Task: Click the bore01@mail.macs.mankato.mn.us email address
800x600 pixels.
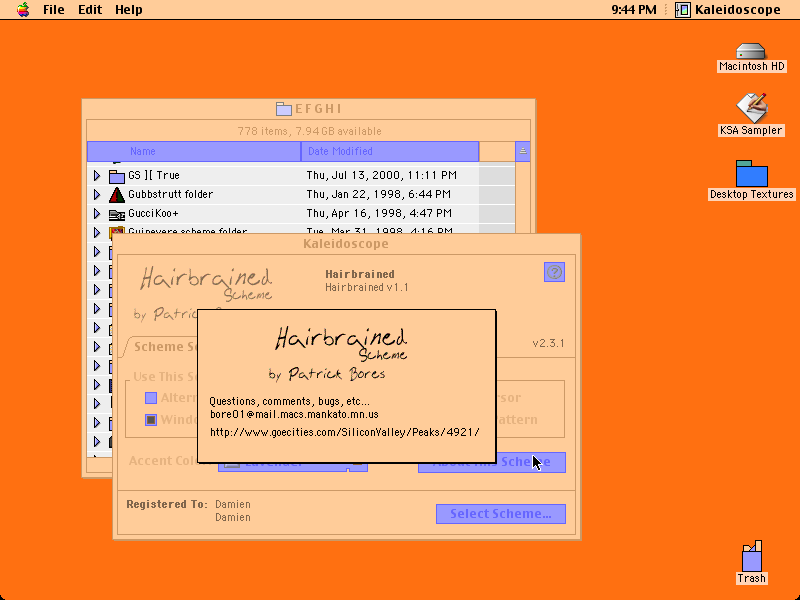Action: coord(294,414)
